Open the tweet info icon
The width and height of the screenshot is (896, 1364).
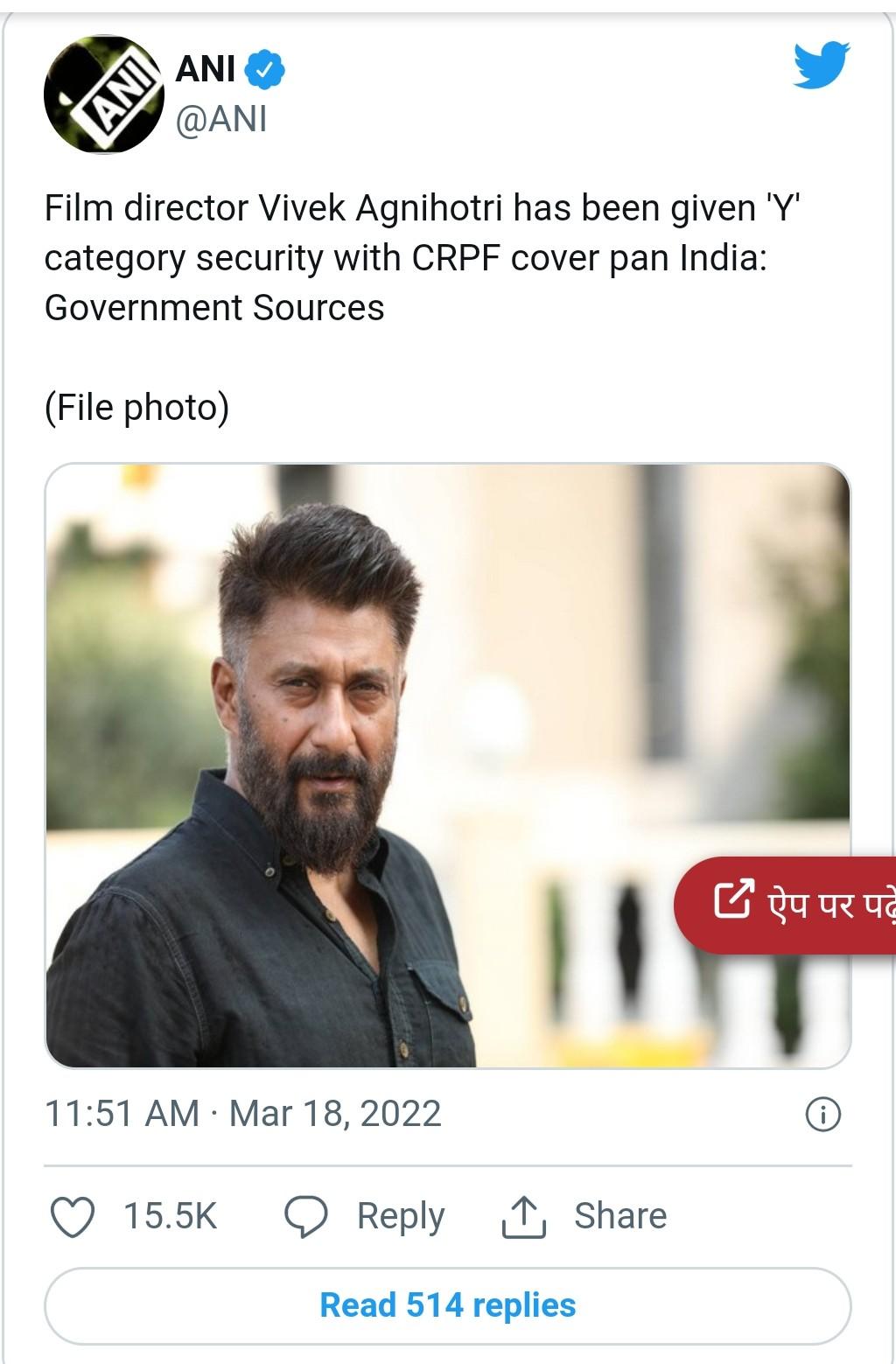pyautogui.click(x=822, y=1114)
